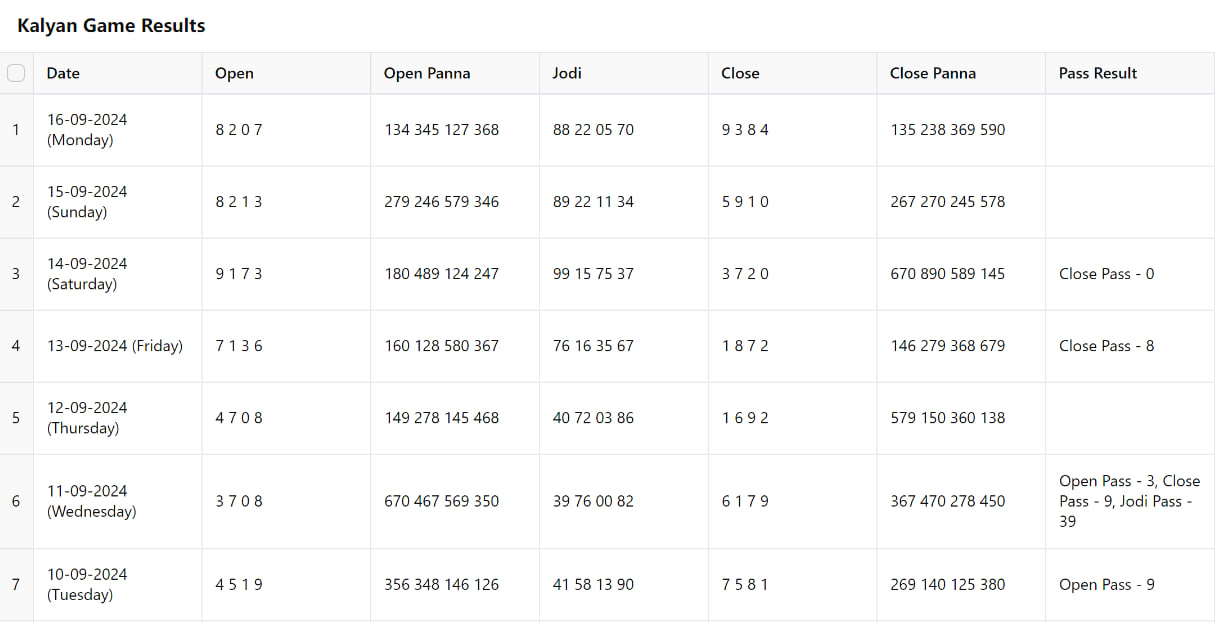Viewport: 1215px width, 623px height.
Task: Select the Jodi column header
Action: point(624,73)
